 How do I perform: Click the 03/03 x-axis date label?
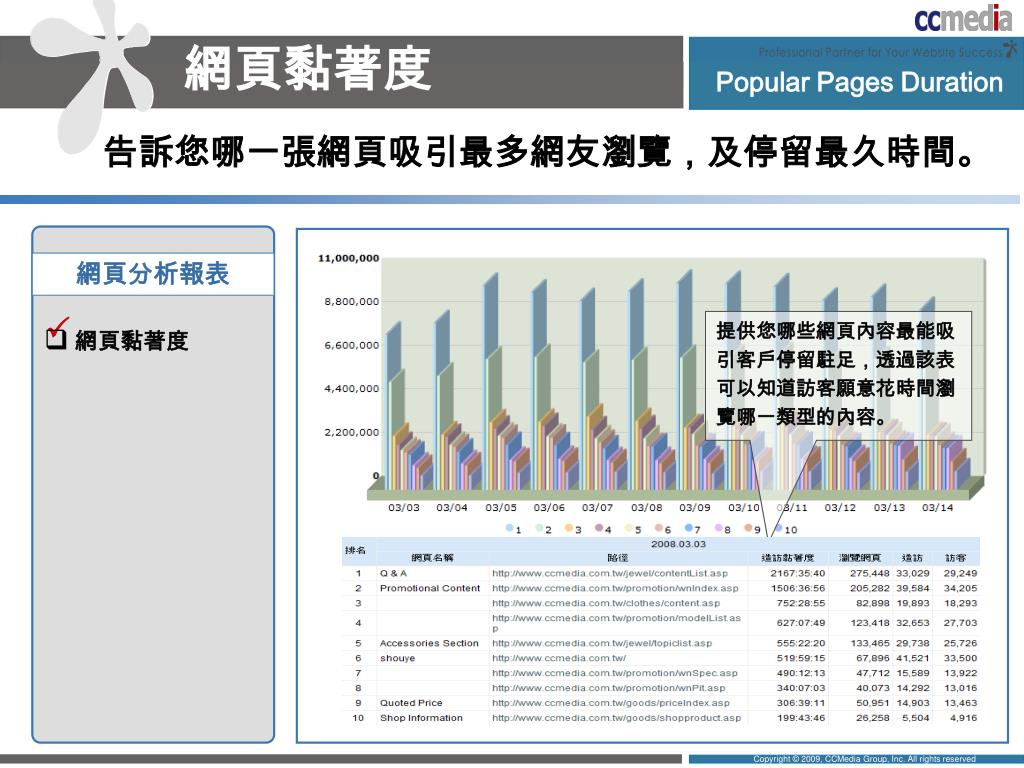tap(404, 507)
